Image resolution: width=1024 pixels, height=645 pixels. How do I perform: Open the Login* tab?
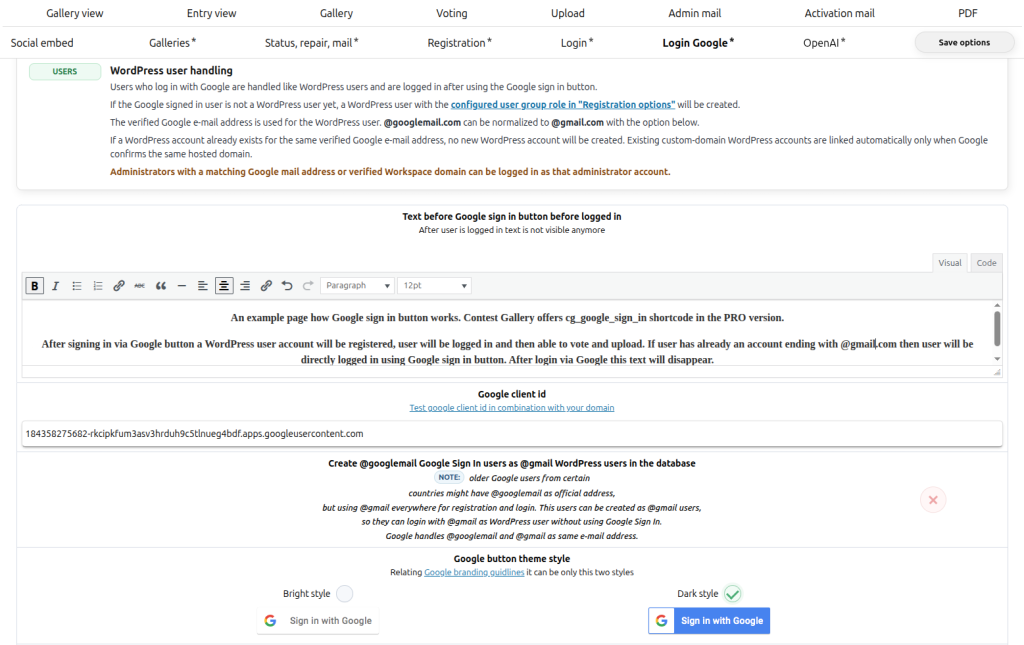click(x=577, y=43)
